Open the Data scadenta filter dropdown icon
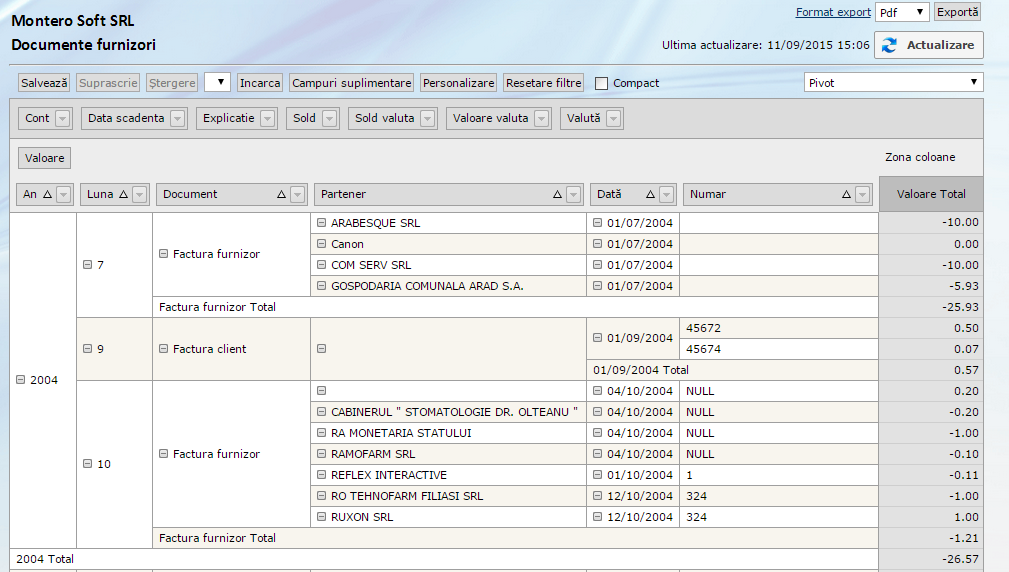This screenshot has height=572, width=1009. click(178, 118)
